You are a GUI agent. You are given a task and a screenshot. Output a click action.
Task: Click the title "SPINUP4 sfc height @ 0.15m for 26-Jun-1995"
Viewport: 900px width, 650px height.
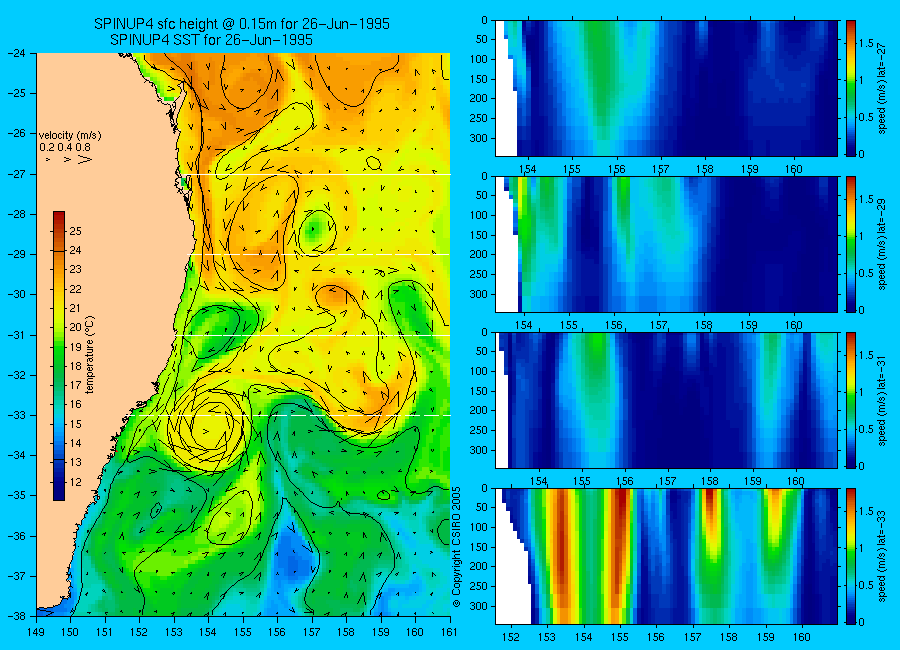pos(242,24)
